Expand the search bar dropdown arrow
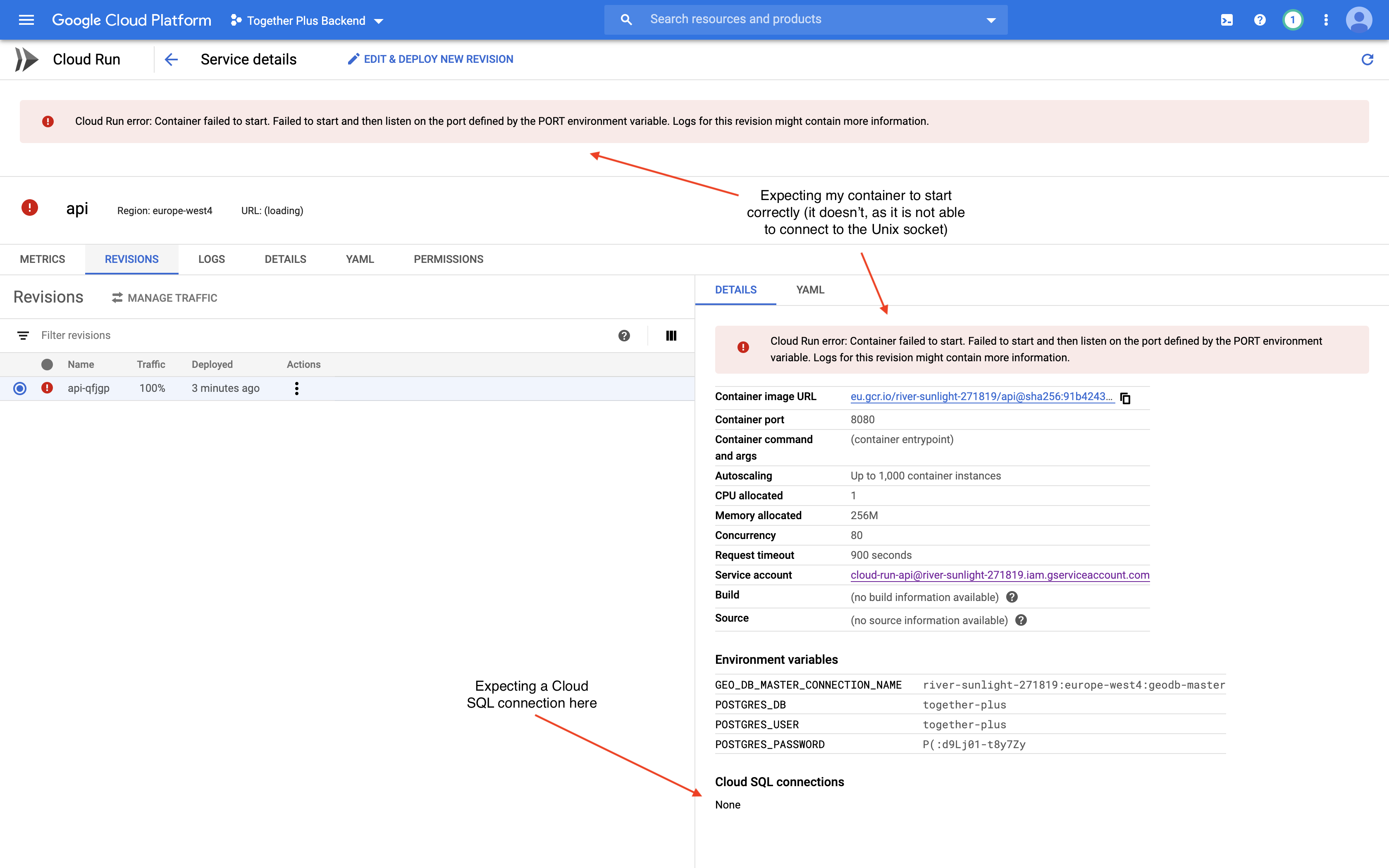This screenshot has height=868, width=1389. click(990, 20)
